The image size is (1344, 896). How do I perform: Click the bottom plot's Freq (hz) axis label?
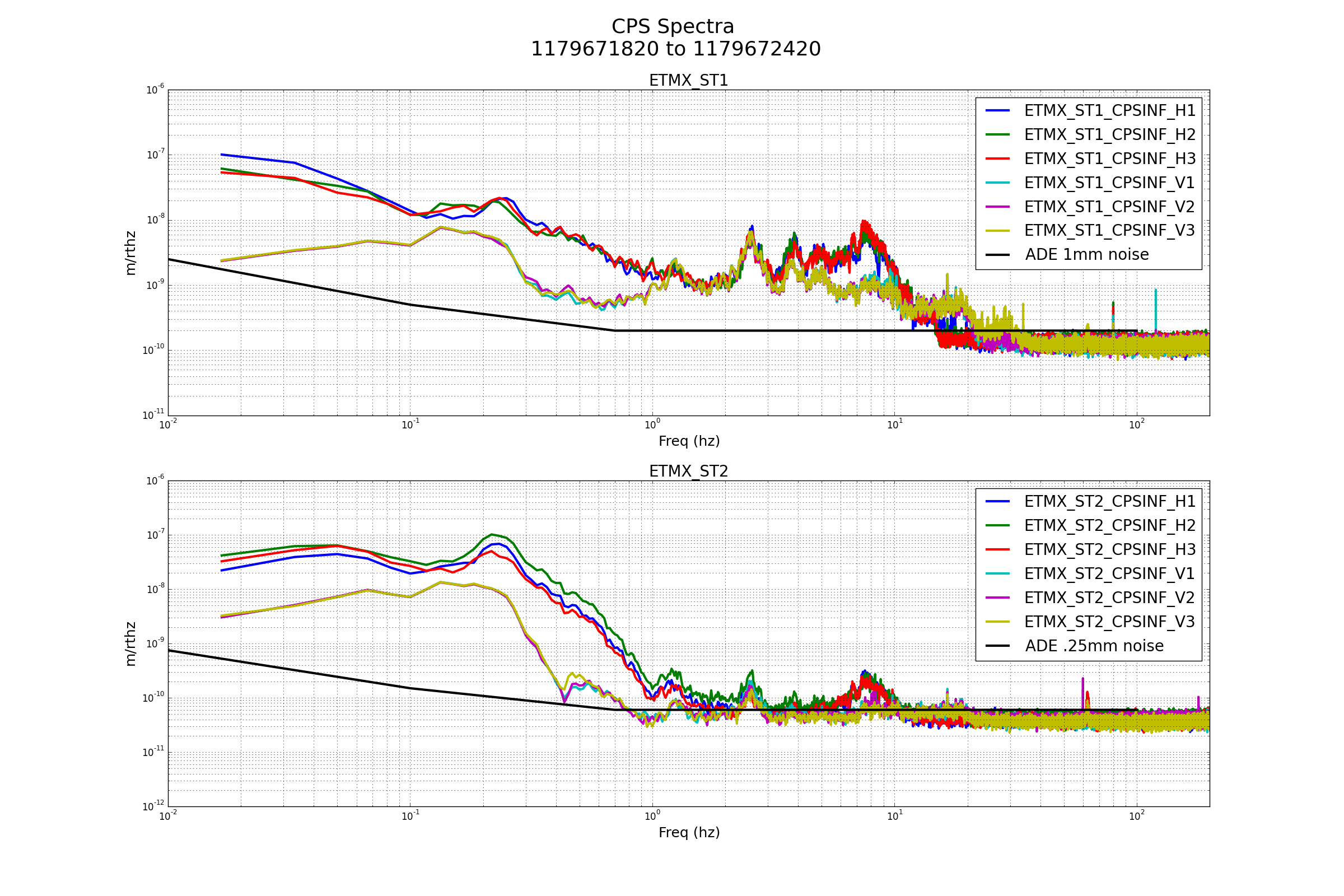click(689, 833)
